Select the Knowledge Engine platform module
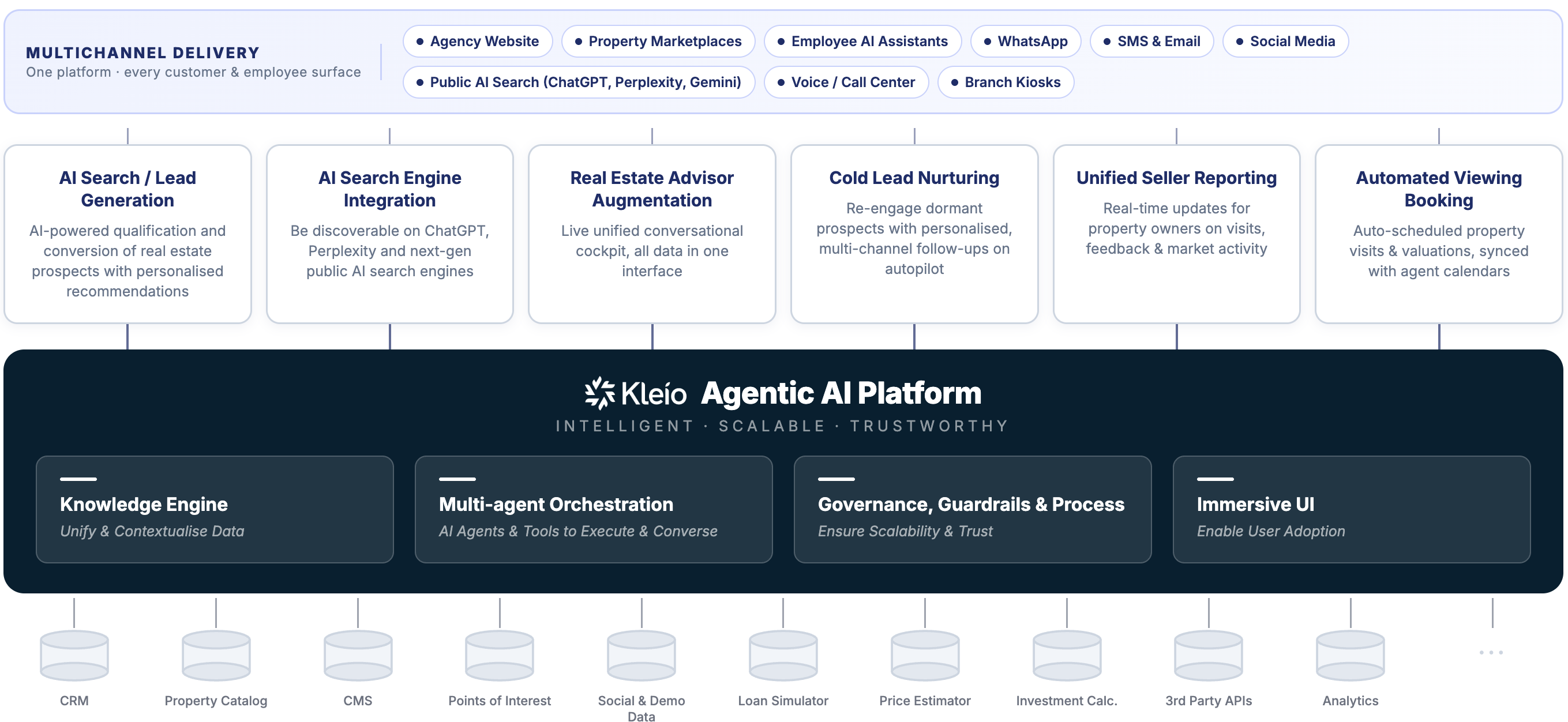Screen dimensions: 1568x722 point(215,510)
